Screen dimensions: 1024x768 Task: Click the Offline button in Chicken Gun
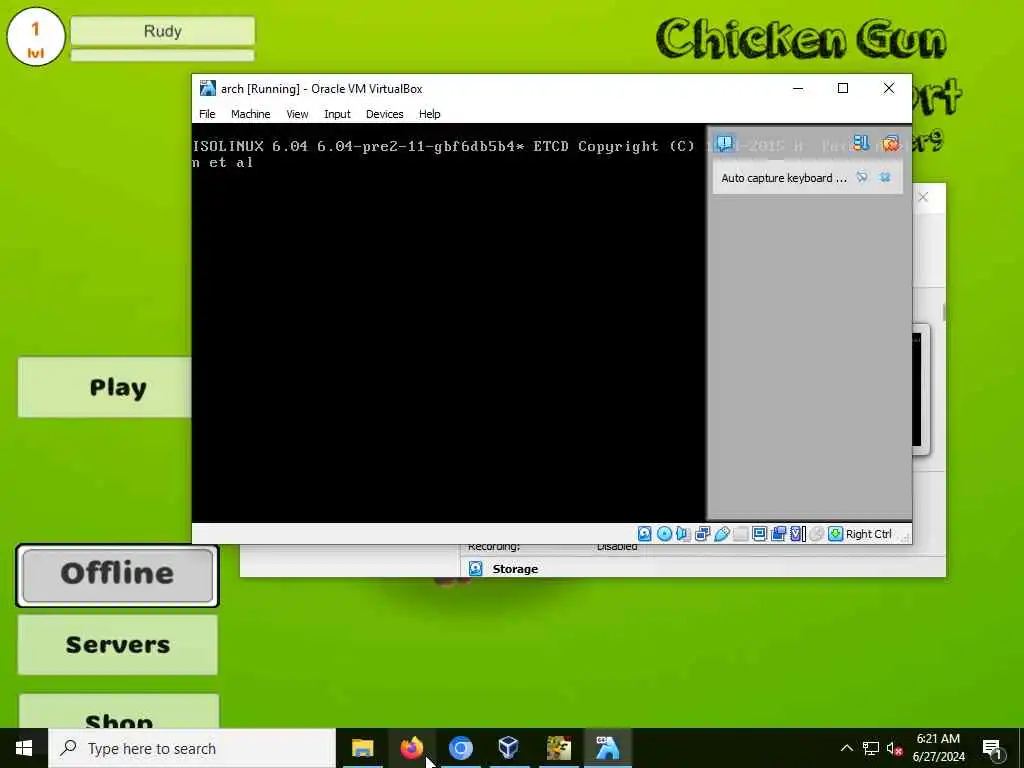118,575
